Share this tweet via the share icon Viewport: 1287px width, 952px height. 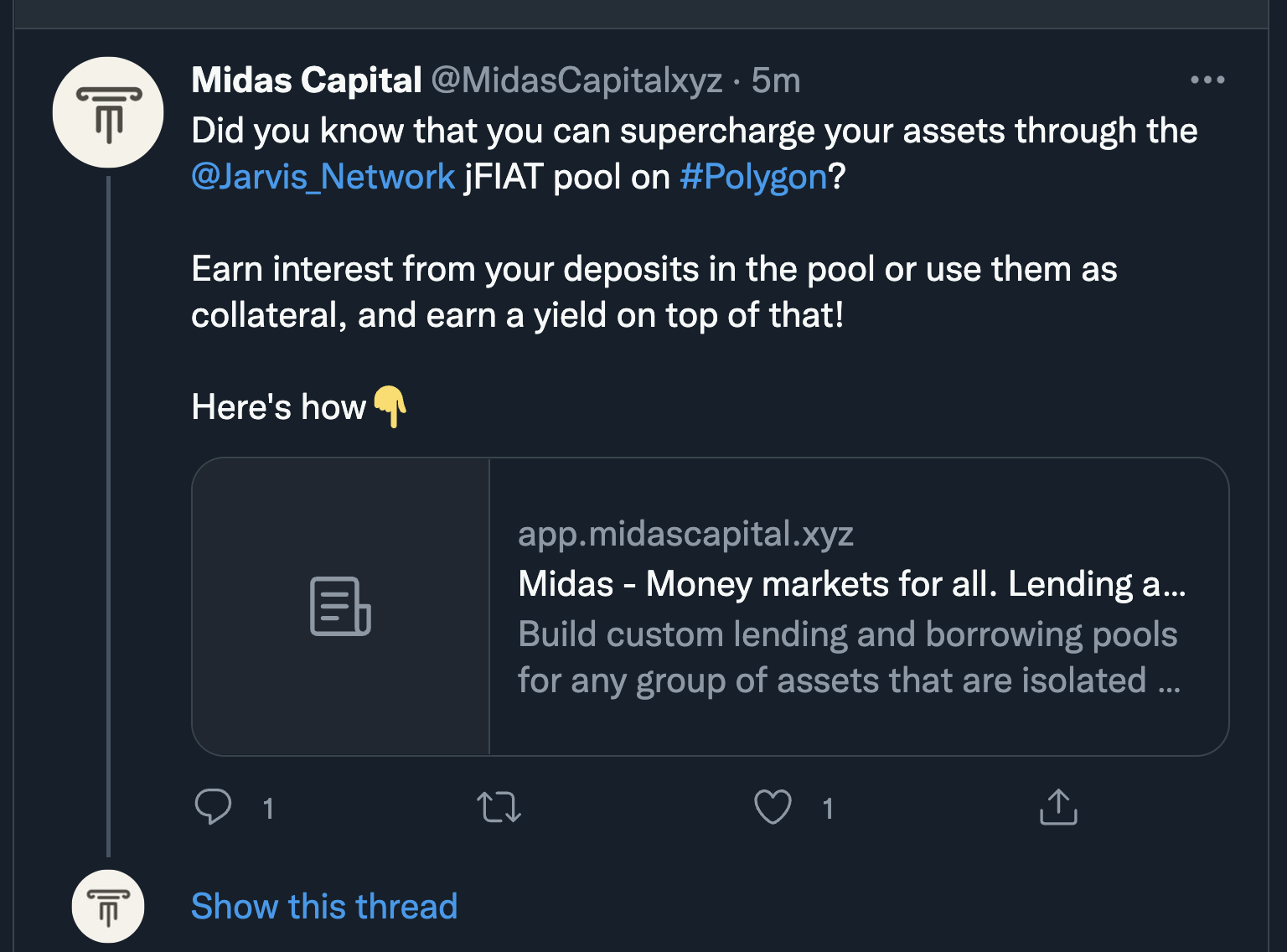(1059, 807)
